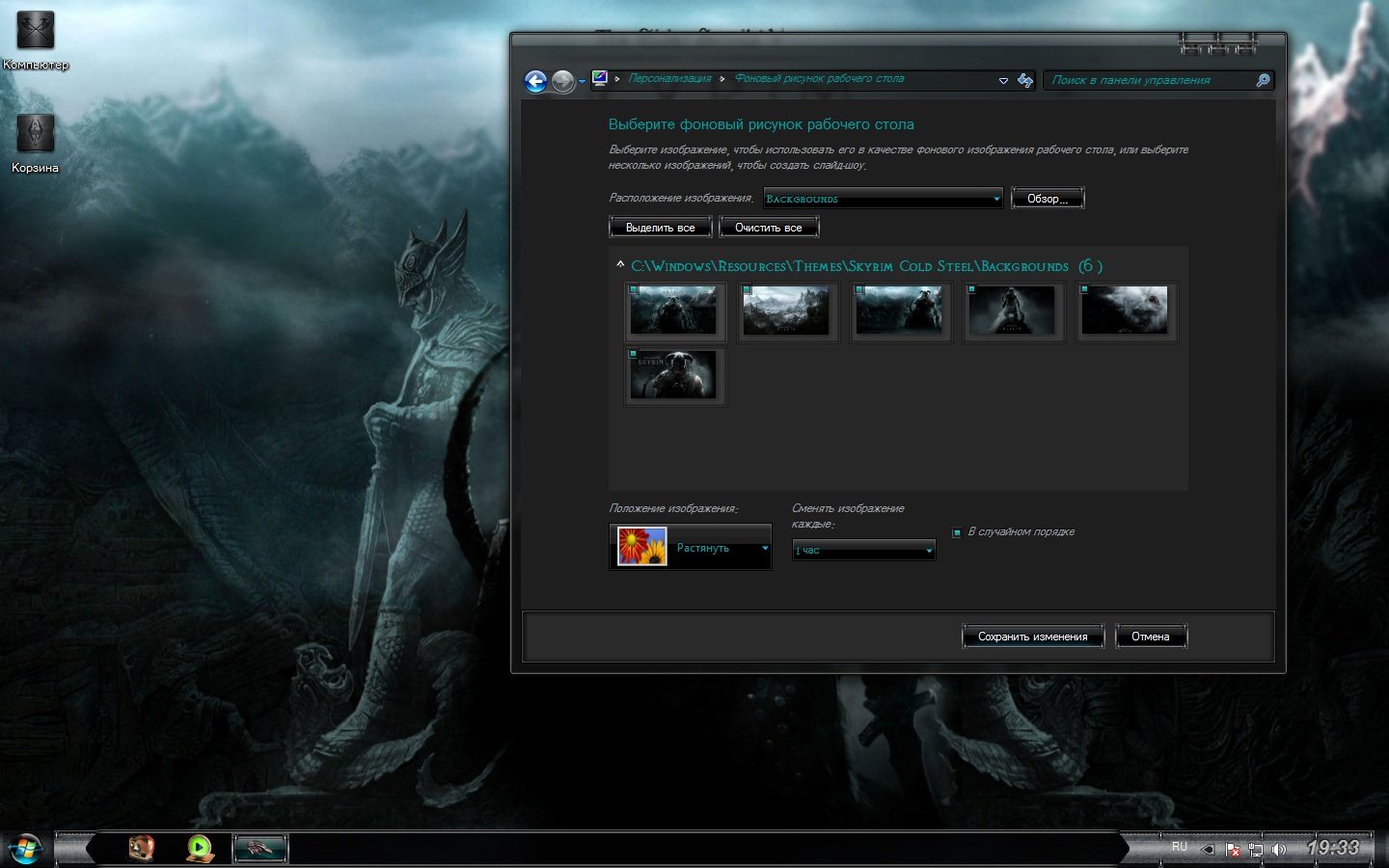Screen dimensions: 1389x868
Task: Click the refresh icon in address bar
Action: click(x=1024, y=81)
